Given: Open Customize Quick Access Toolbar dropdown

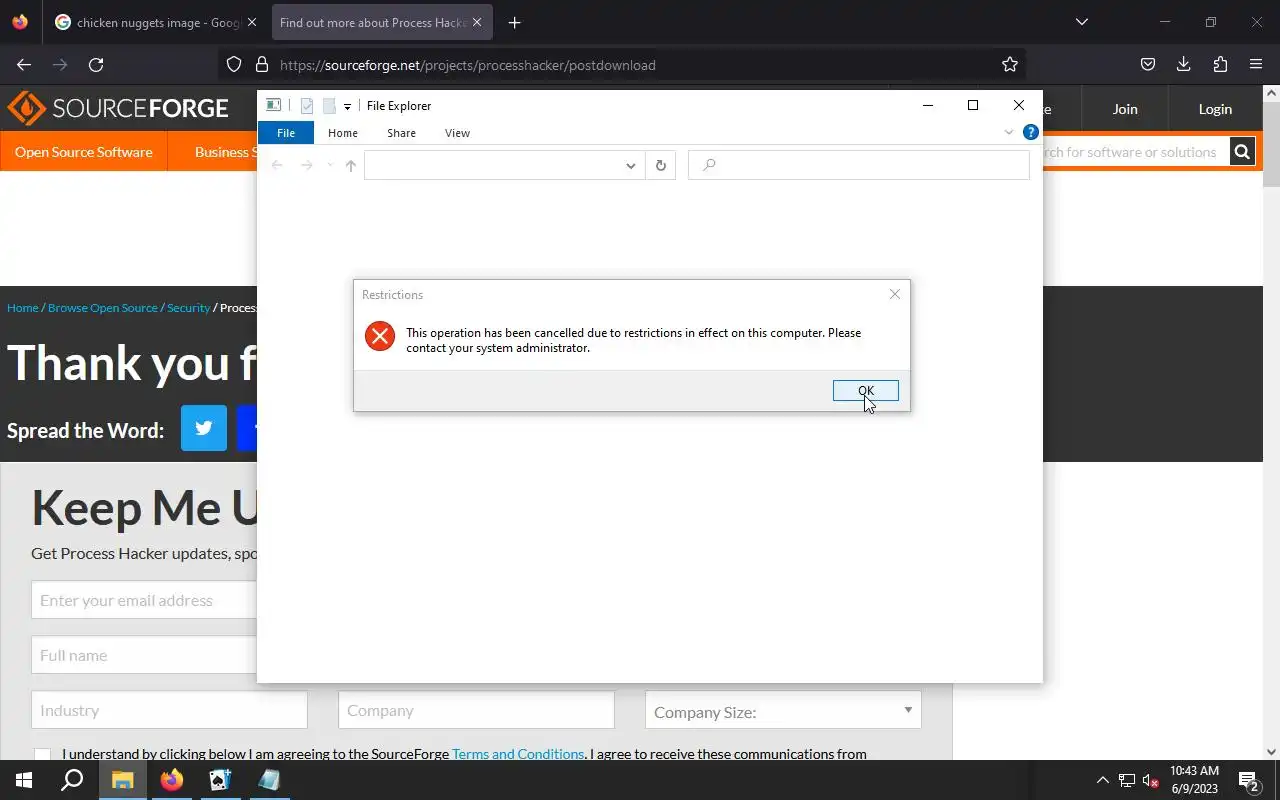Looking at the screenshot, I should (347, 106).
